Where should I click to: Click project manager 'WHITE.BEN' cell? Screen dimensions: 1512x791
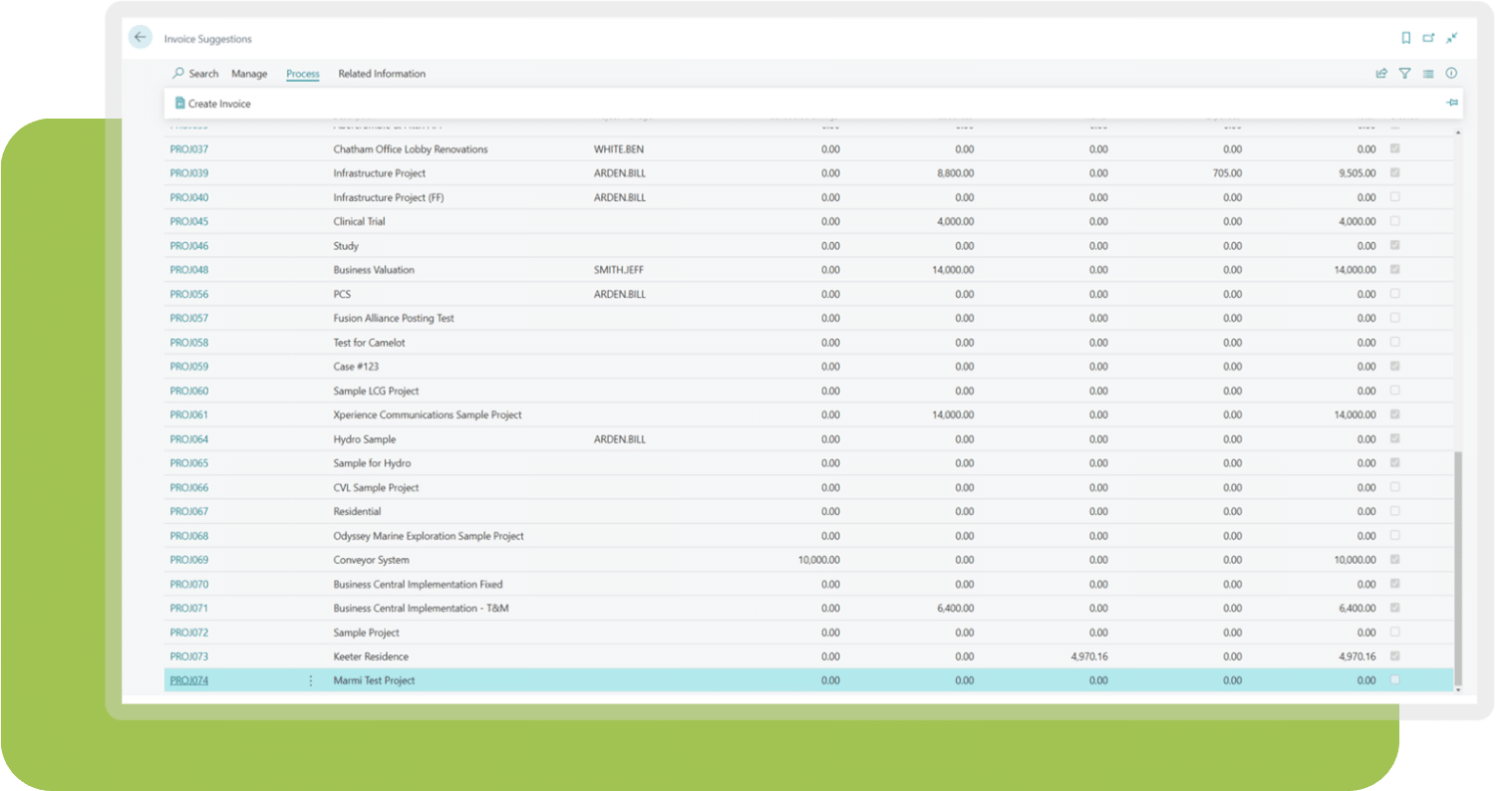619,149
